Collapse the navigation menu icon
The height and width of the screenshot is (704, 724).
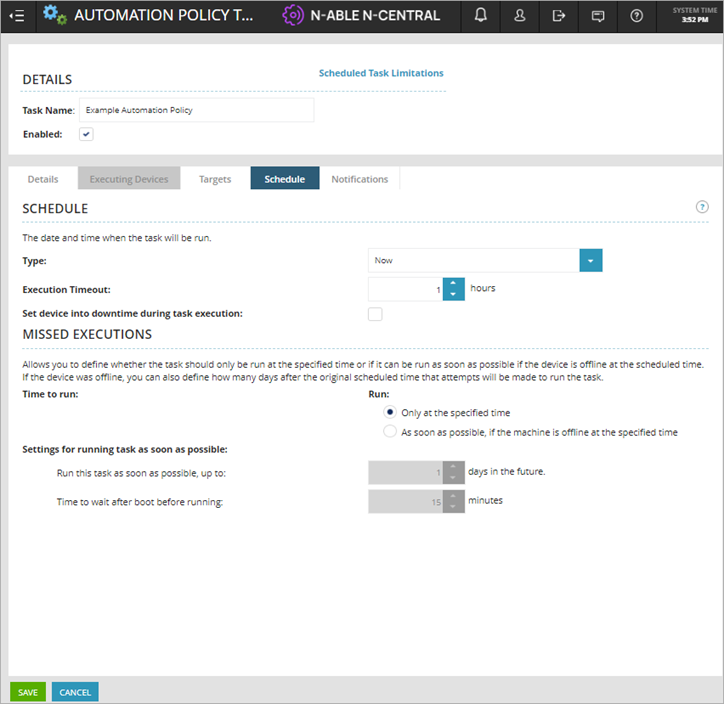(17, 17)
